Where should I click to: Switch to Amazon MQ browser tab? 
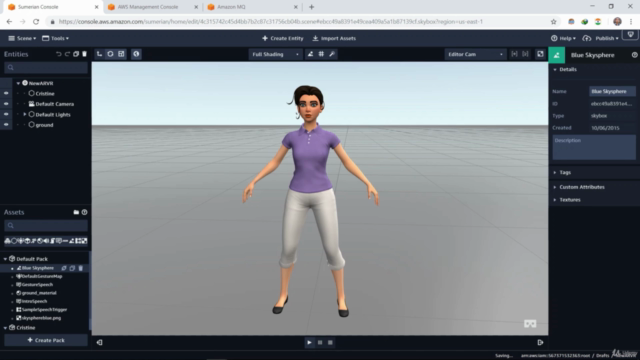[252, 7]
